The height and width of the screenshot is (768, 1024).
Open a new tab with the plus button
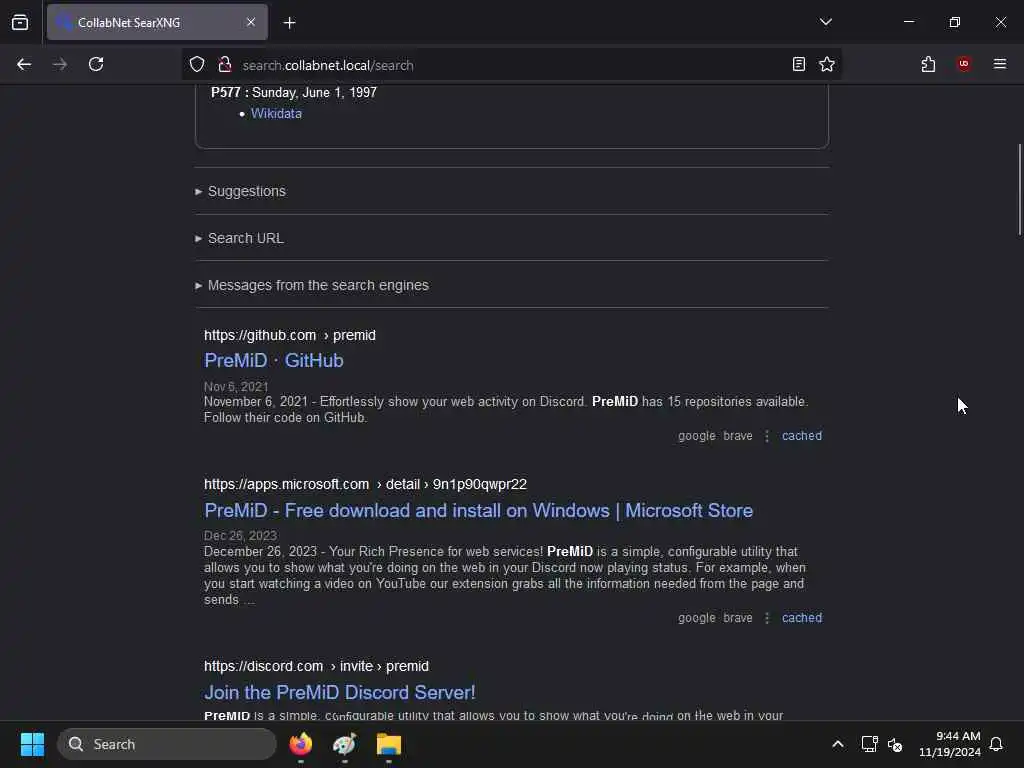coord(289,23)
